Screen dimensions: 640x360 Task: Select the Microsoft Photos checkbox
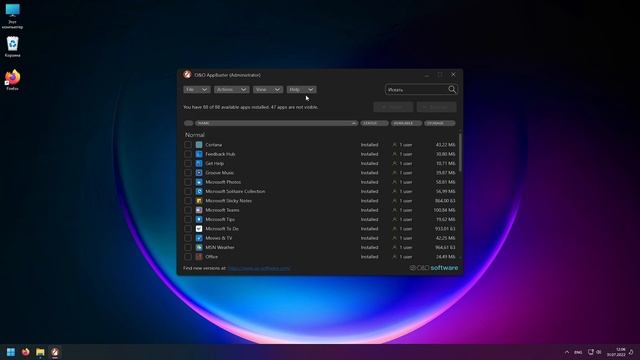coord(188,182)
